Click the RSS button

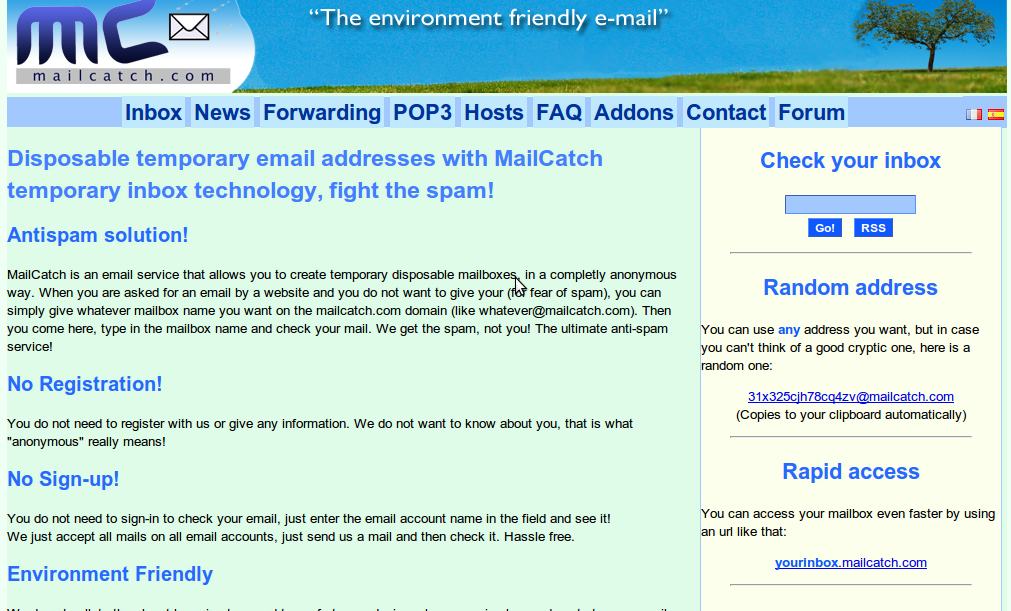(873, 228)
